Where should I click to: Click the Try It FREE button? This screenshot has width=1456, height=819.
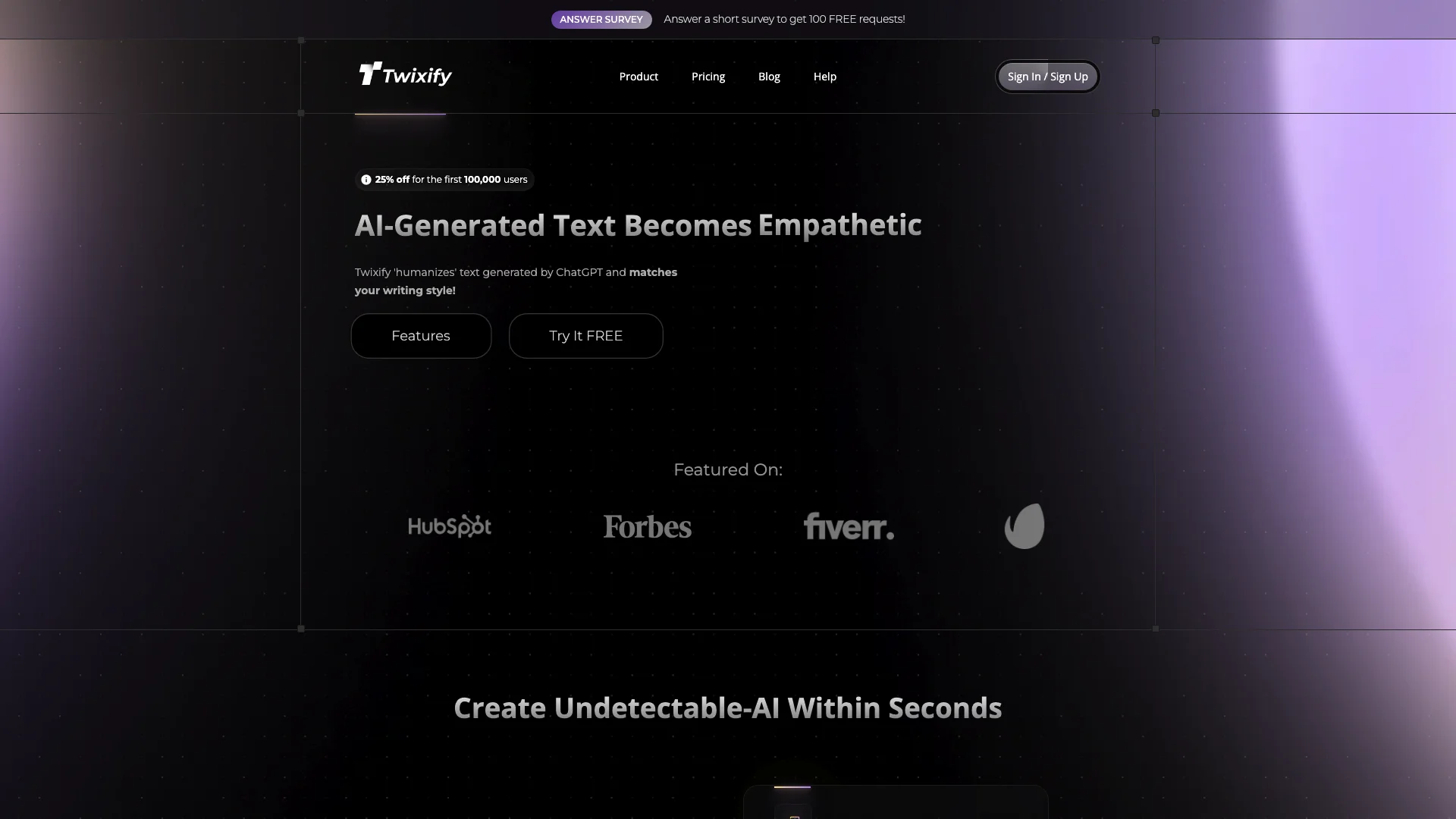pos(586,336)
